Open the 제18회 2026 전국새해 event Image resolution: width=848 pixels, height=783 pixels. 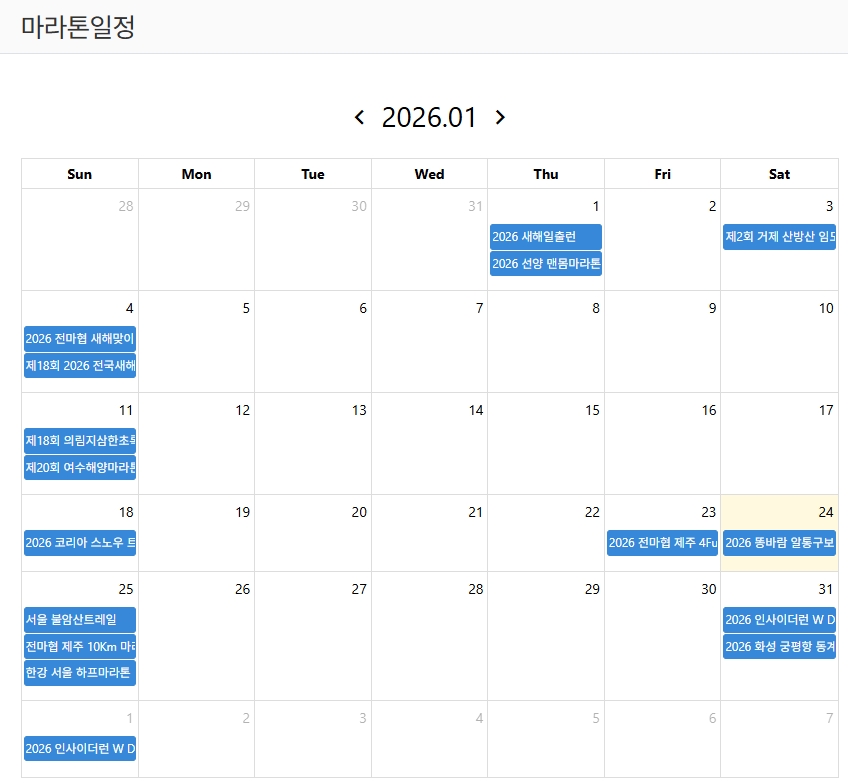click(80, 366)
